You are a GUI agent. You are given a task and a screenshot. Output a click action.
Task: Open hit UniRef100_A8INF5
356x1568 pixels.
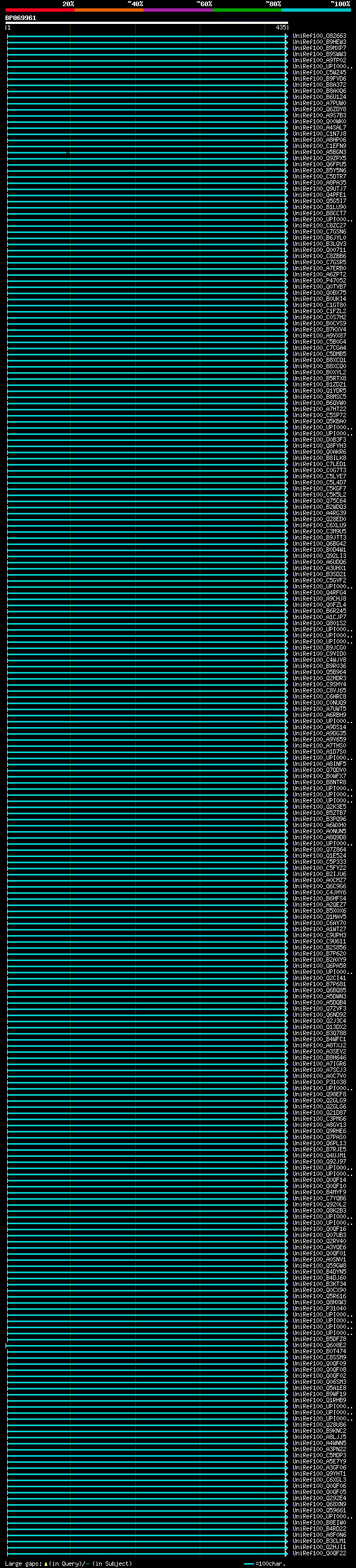tap(319, 763)
